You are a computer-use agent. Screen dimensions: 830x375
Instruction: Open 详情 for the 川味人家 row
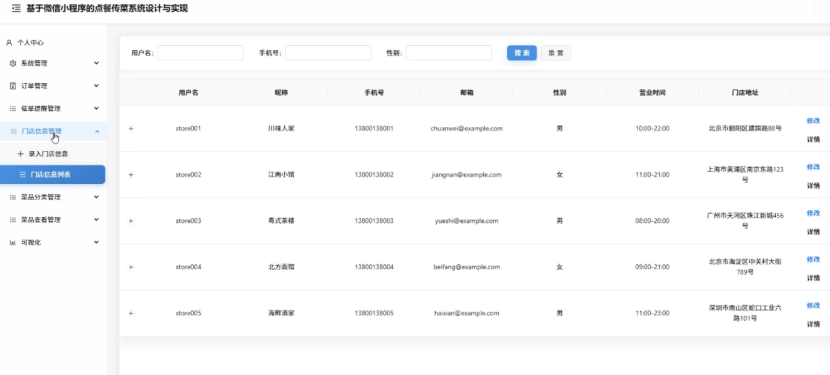813,140
